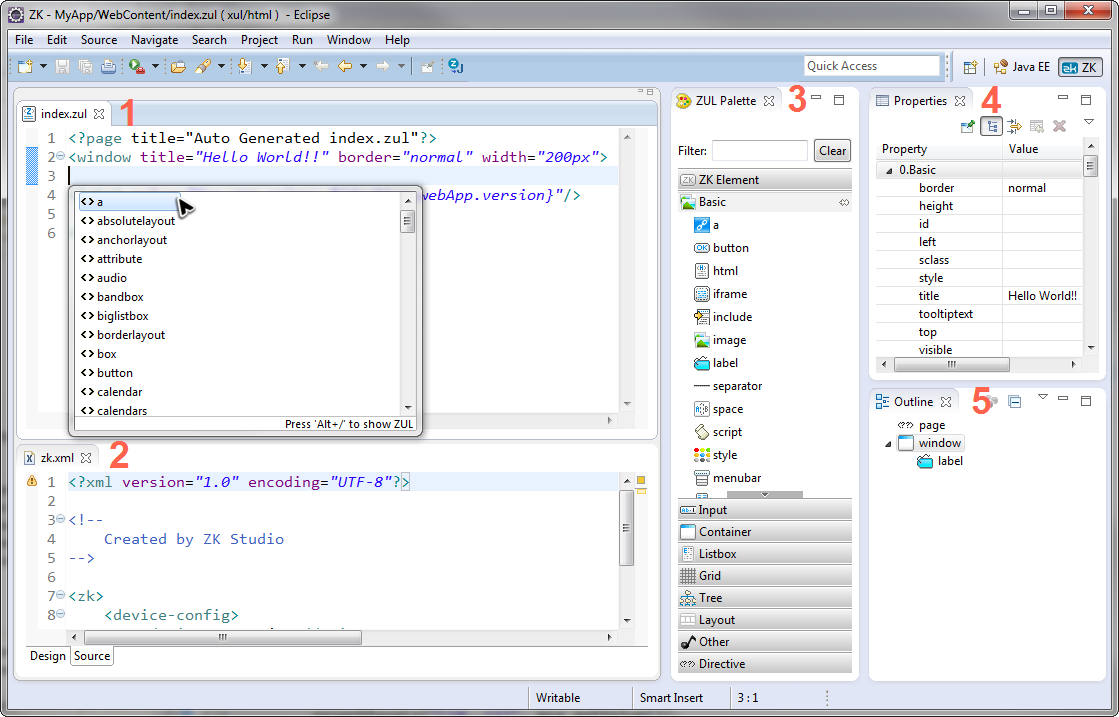
Task: Click the pin property icon in Properties
Action: [x=968, y=126]
